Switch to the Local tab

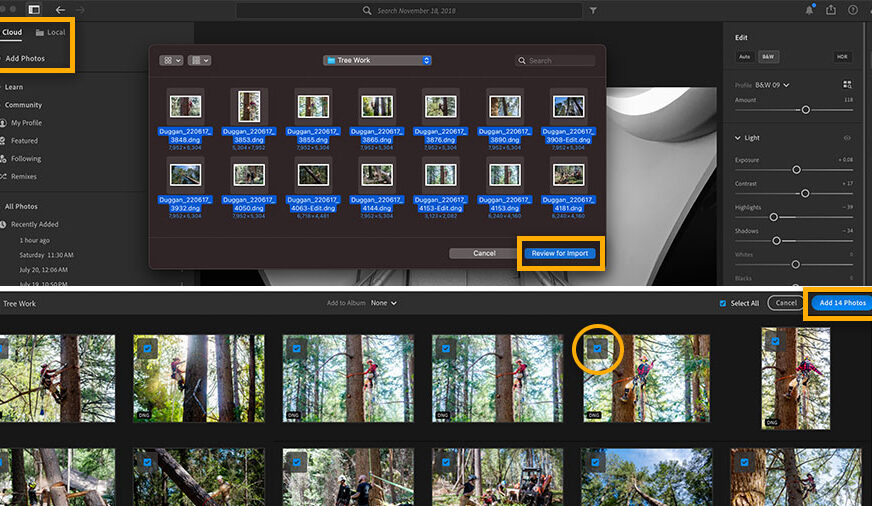[50, 32]
